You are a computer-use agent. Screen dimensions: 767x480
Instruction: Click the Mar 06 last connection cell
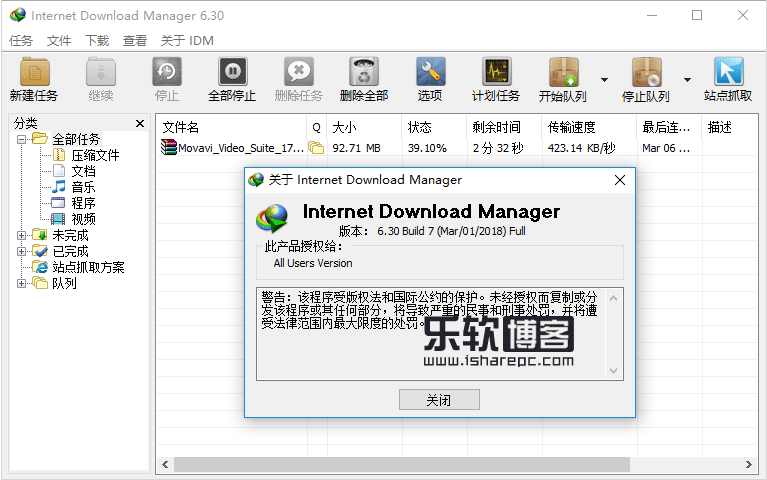(x=666, y=148)
